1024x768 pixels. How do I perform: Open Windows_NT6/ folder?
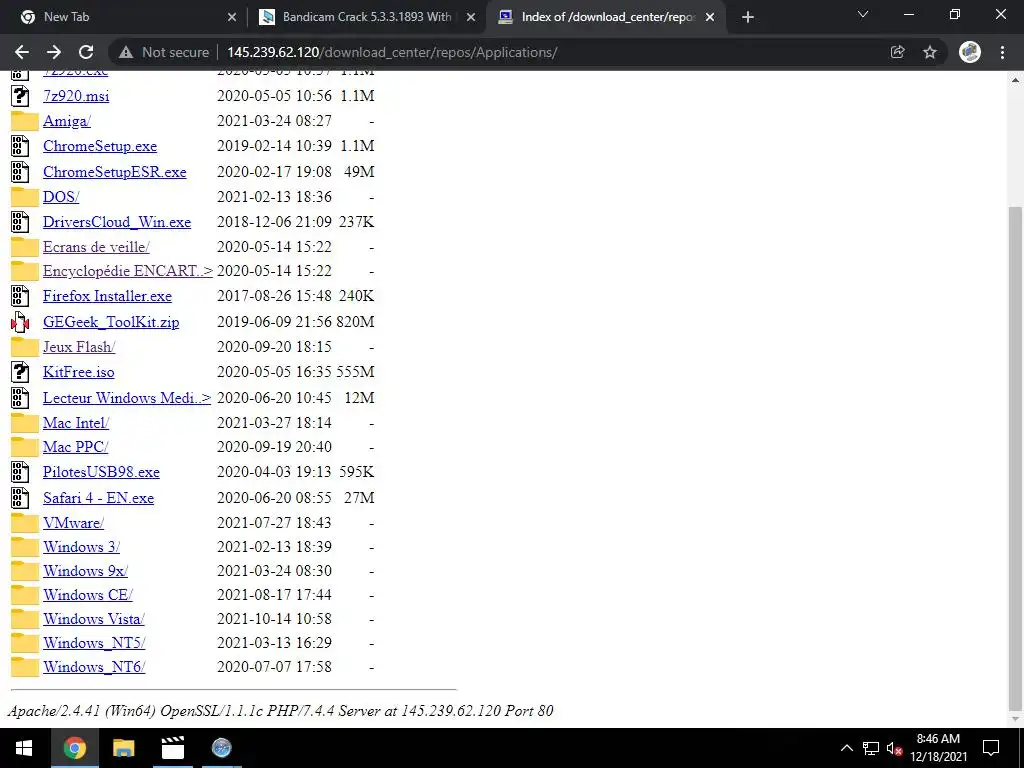pyautogui.click(x=94, y=667)
